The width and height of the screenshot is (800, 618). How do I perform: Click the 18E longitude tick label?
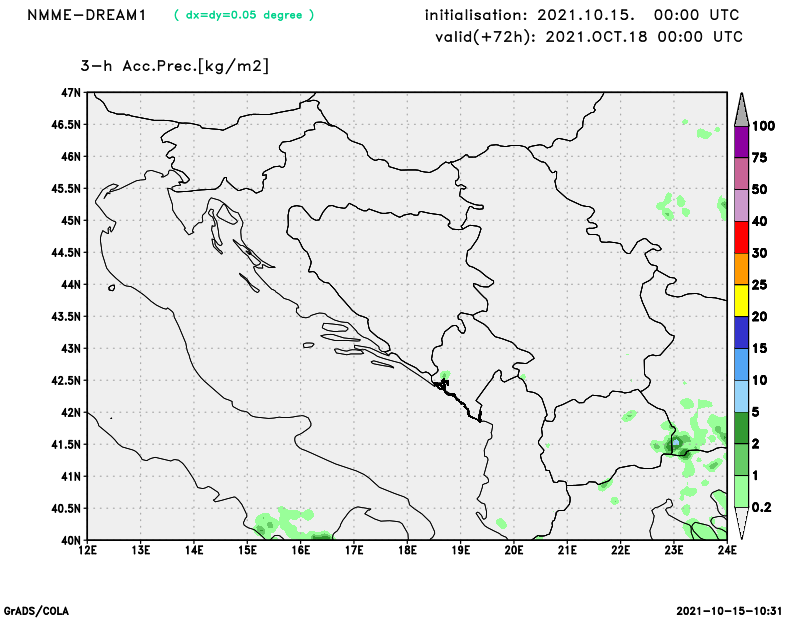pyautogui.click(x=407, y=549)
